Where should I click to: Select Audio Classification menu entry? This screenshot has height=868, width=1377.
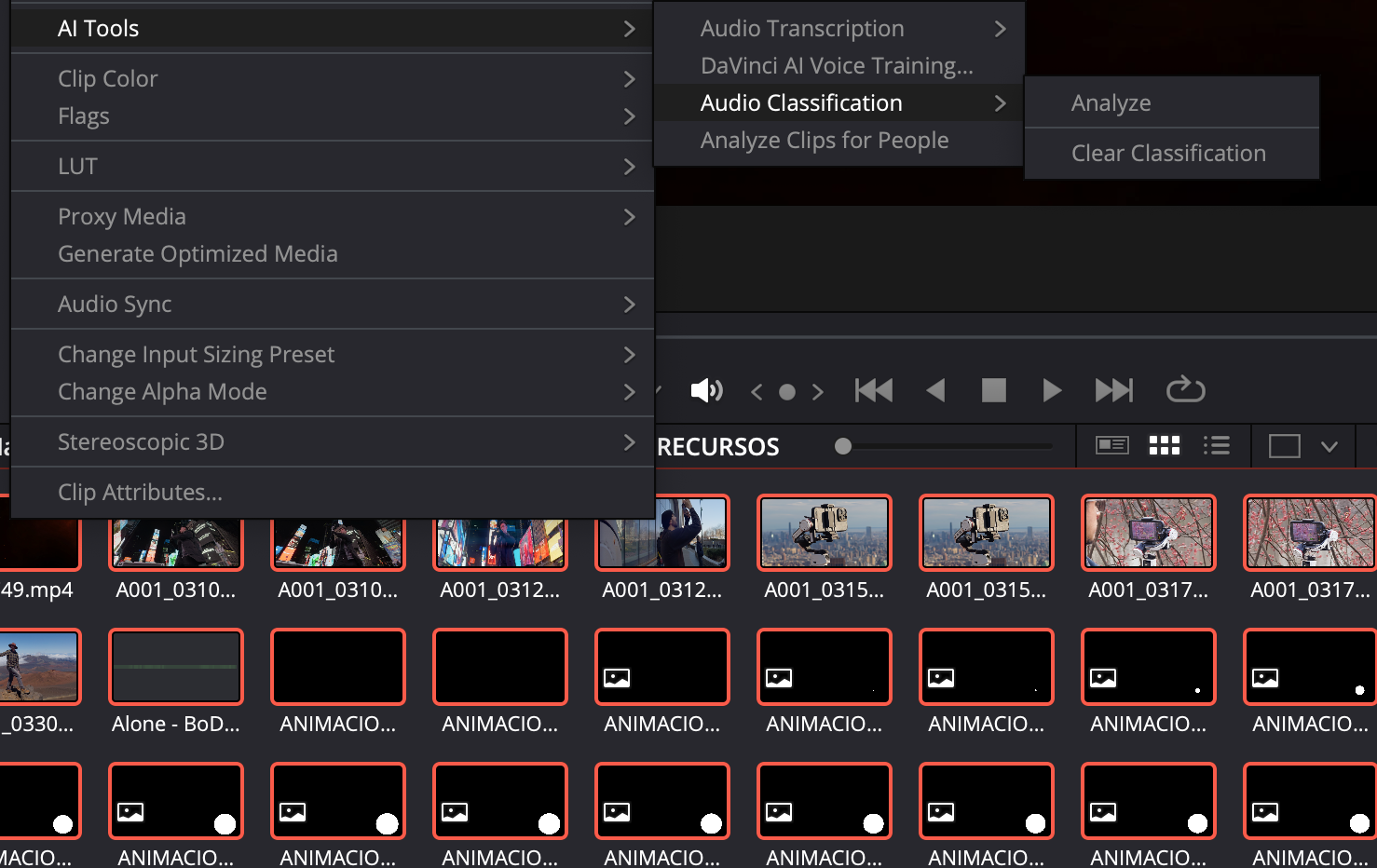(838, 103)
